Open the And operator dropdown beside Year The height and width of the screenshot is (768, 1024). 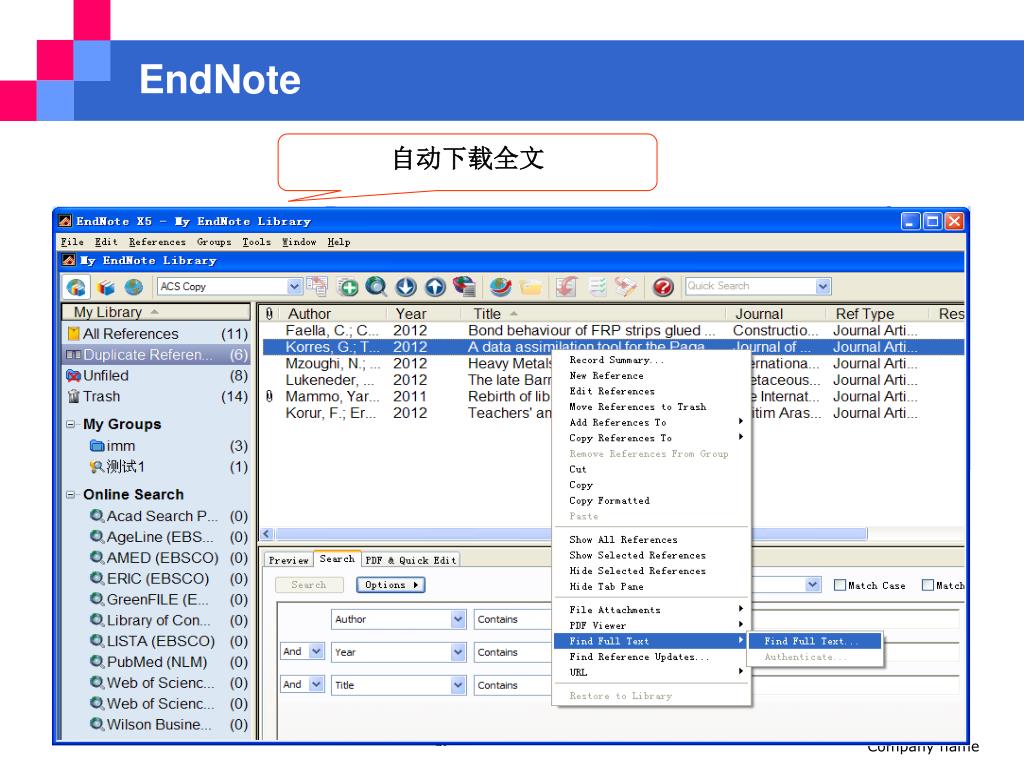tap(317, 651)
